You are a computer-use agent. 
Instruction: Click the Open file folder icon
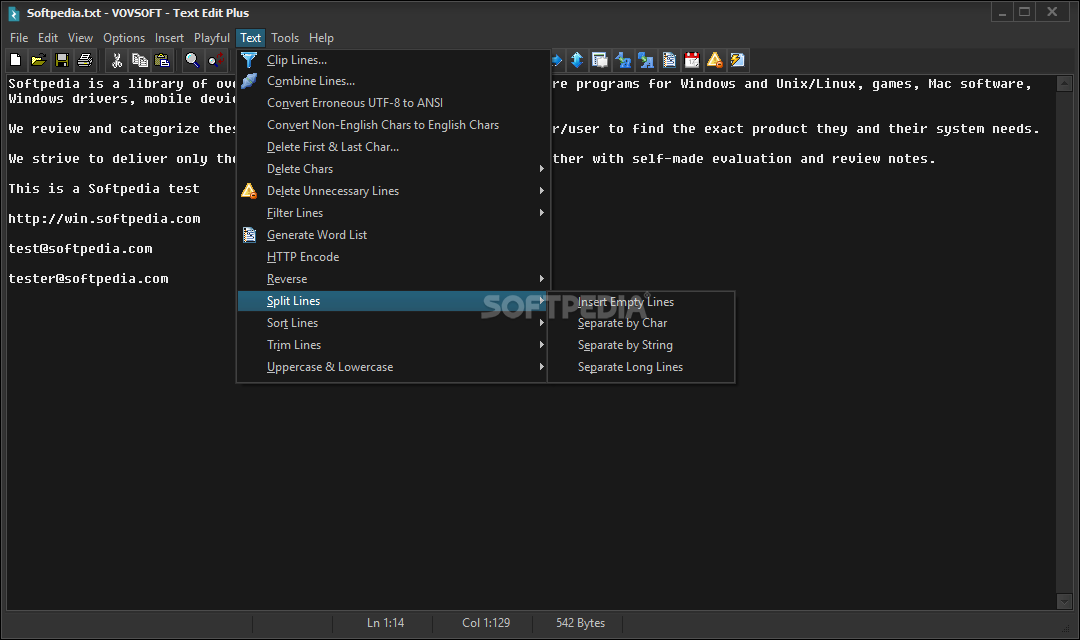pos(39,61)
